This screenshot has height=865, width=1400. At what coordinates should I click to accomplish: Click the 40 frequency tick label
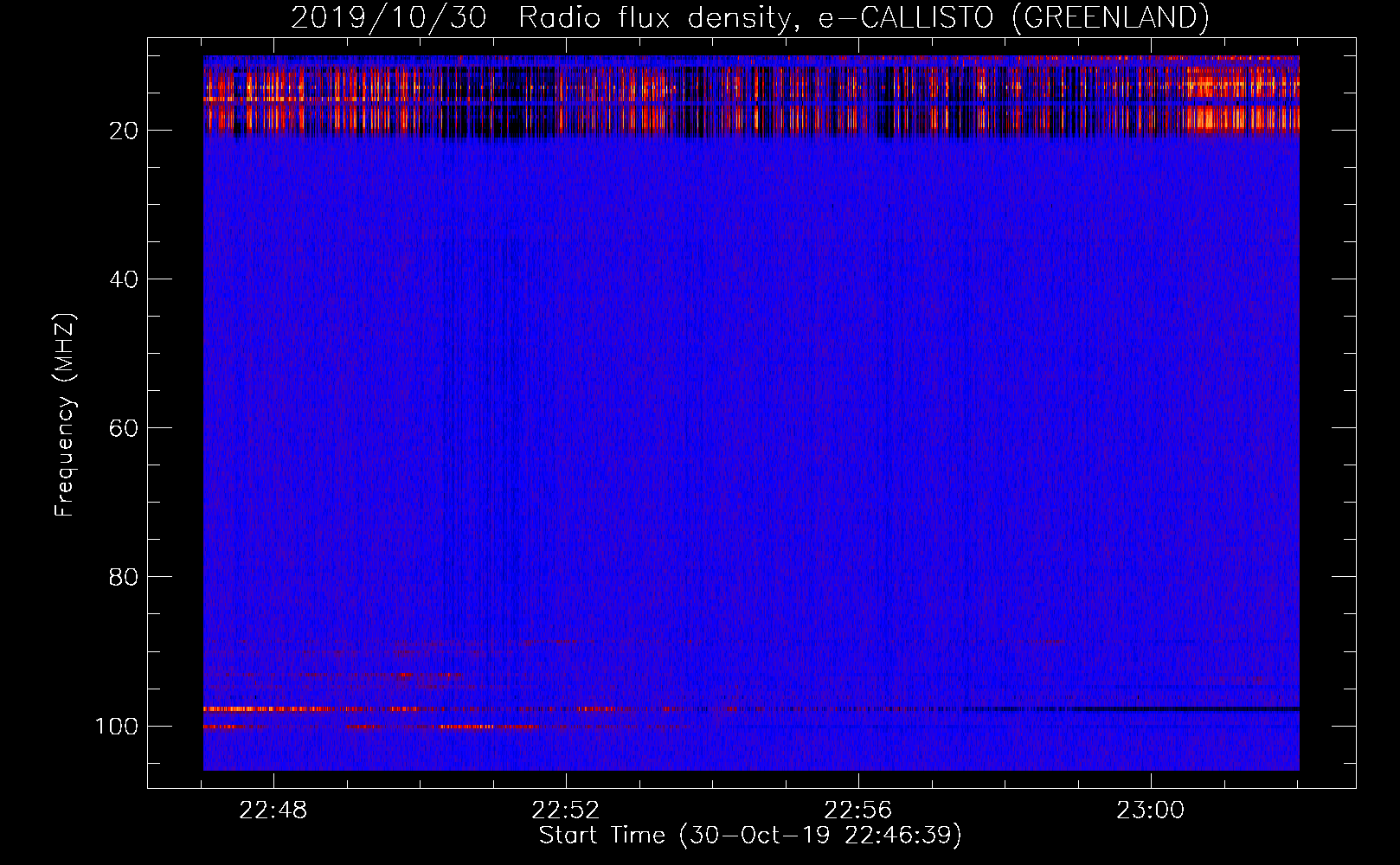click(x=123, y=279)
